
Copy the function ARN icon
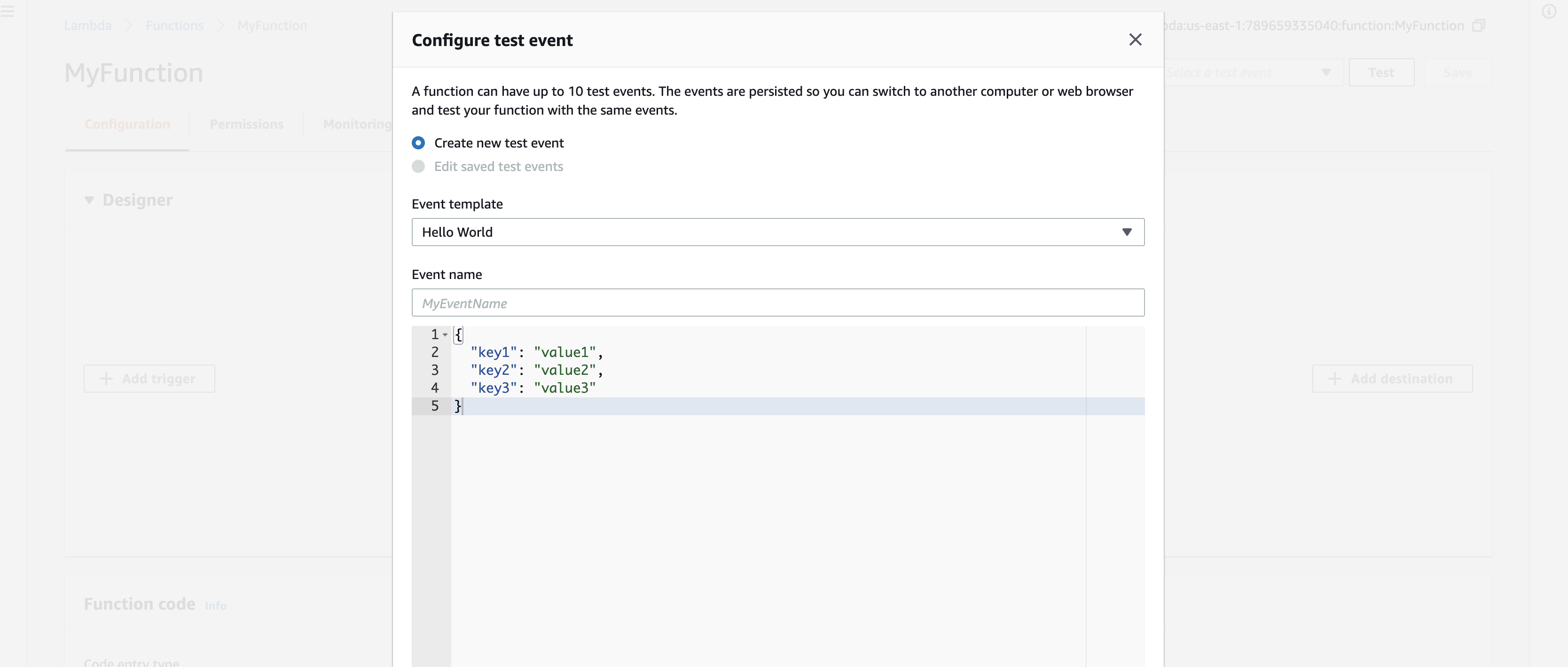click(1479, 25)
